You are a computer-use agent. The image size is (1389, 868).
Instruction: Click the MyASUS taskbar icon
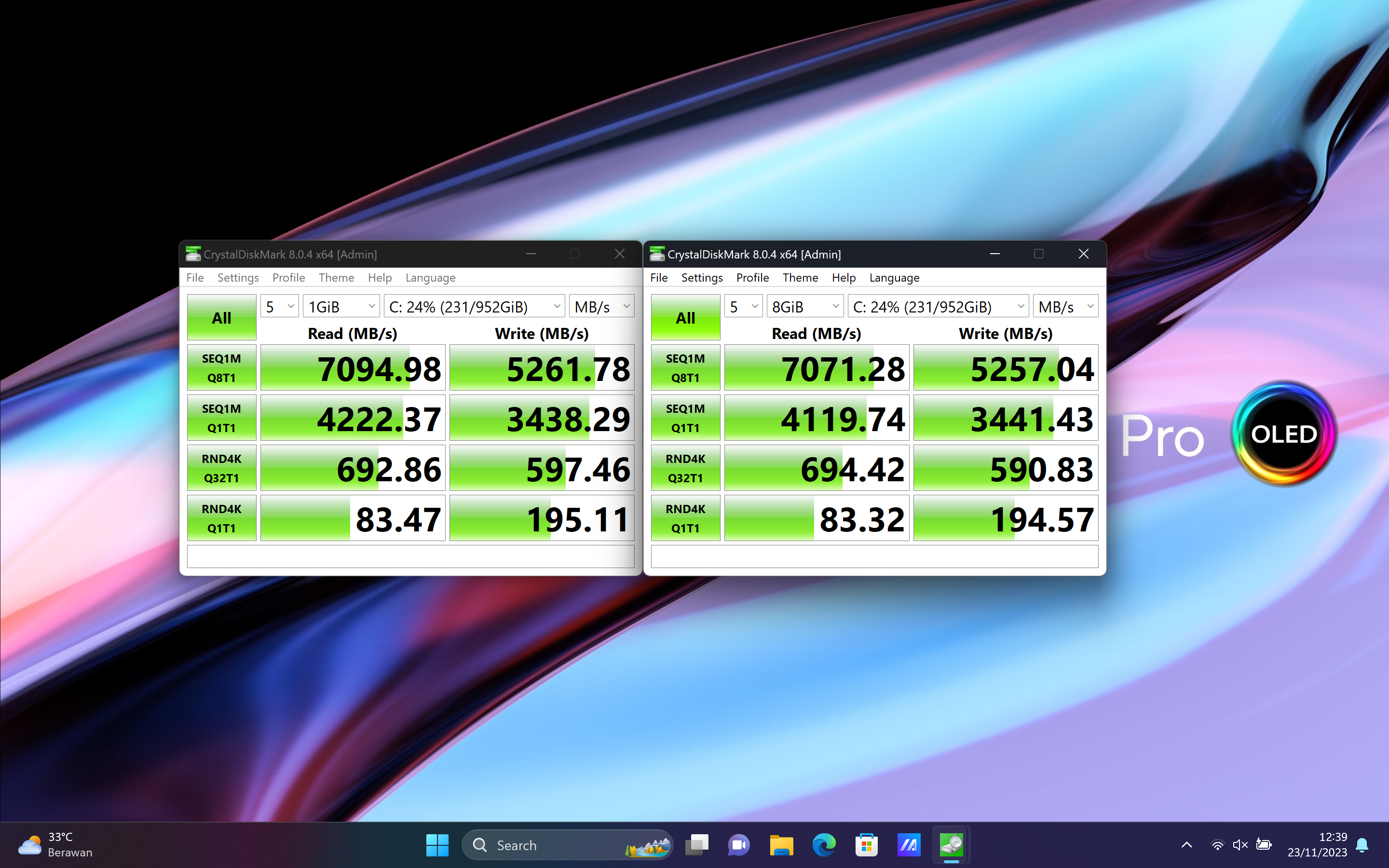[909, 845]
